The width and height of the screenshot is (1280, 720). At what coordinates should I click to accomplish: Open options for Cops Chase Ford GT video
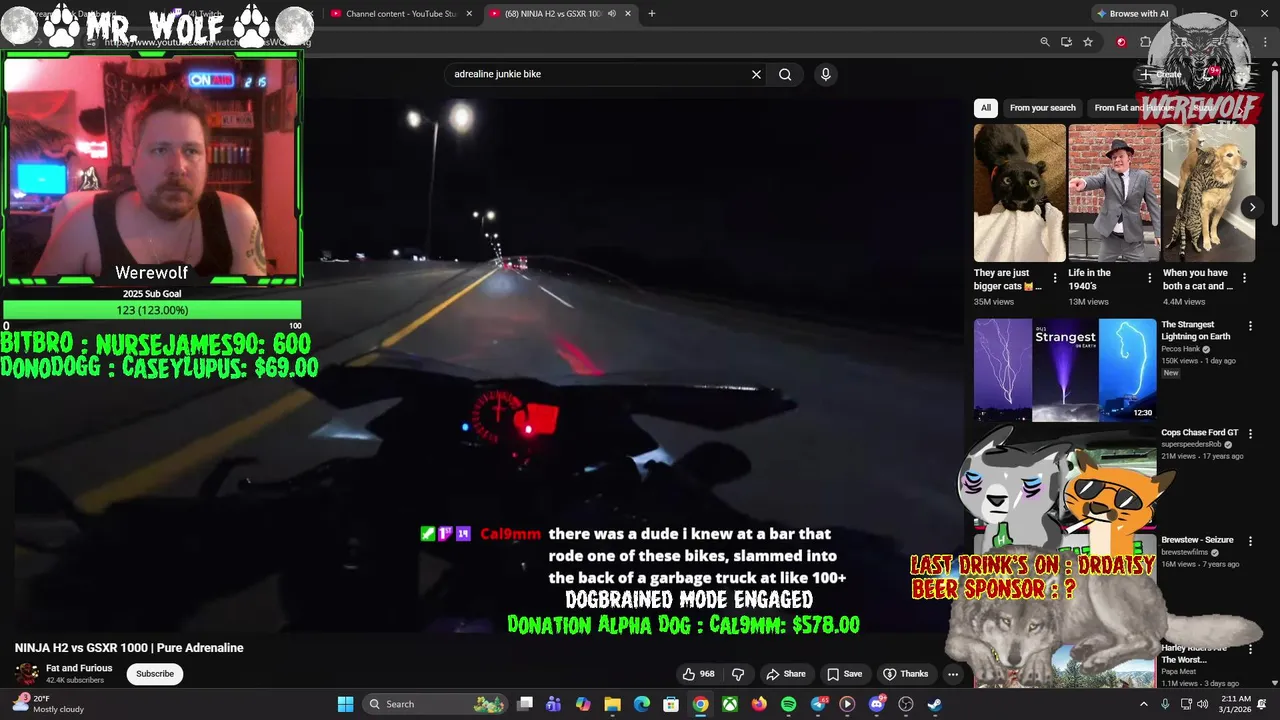tap(1249, 434)
